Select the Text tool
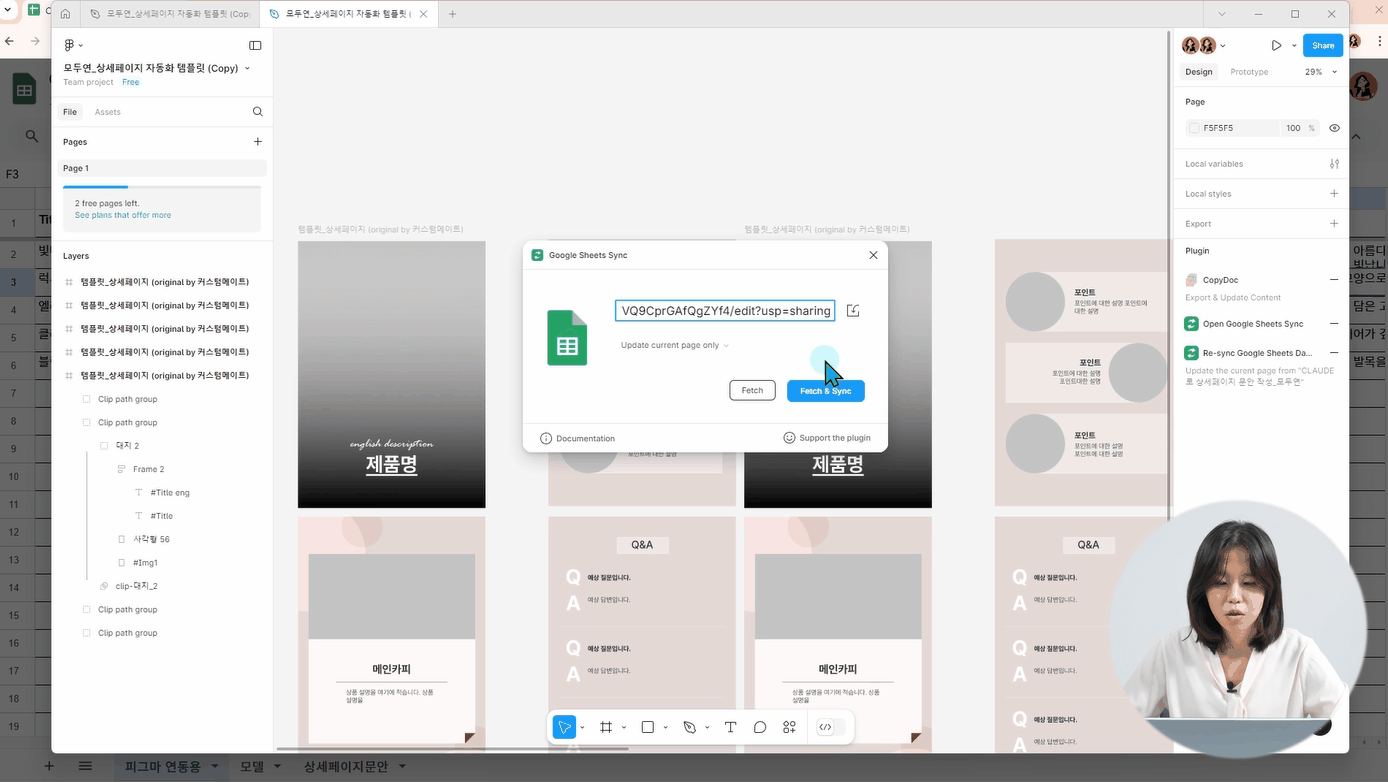This screenshot has height=782, width=1388. pos(730,727)
